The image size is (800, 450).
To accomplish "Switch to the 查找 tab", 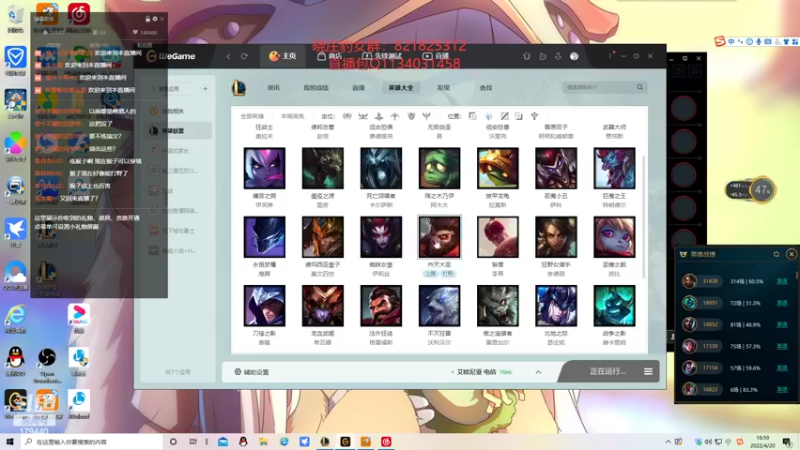I will pyautogui.click(x=486, y=88).
